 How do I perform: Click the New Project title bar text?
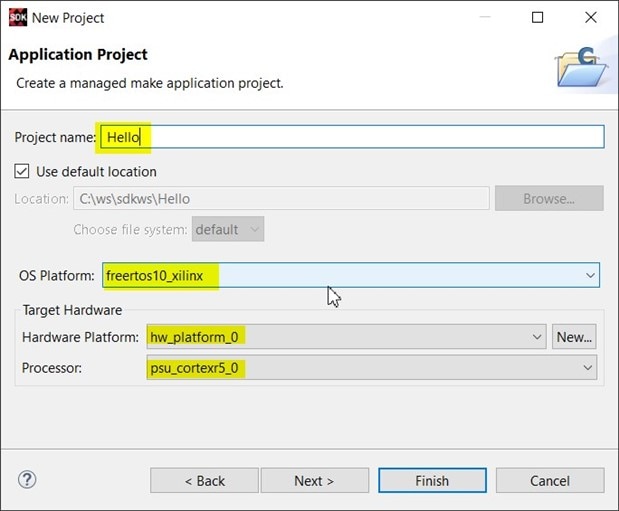(68, 17)
